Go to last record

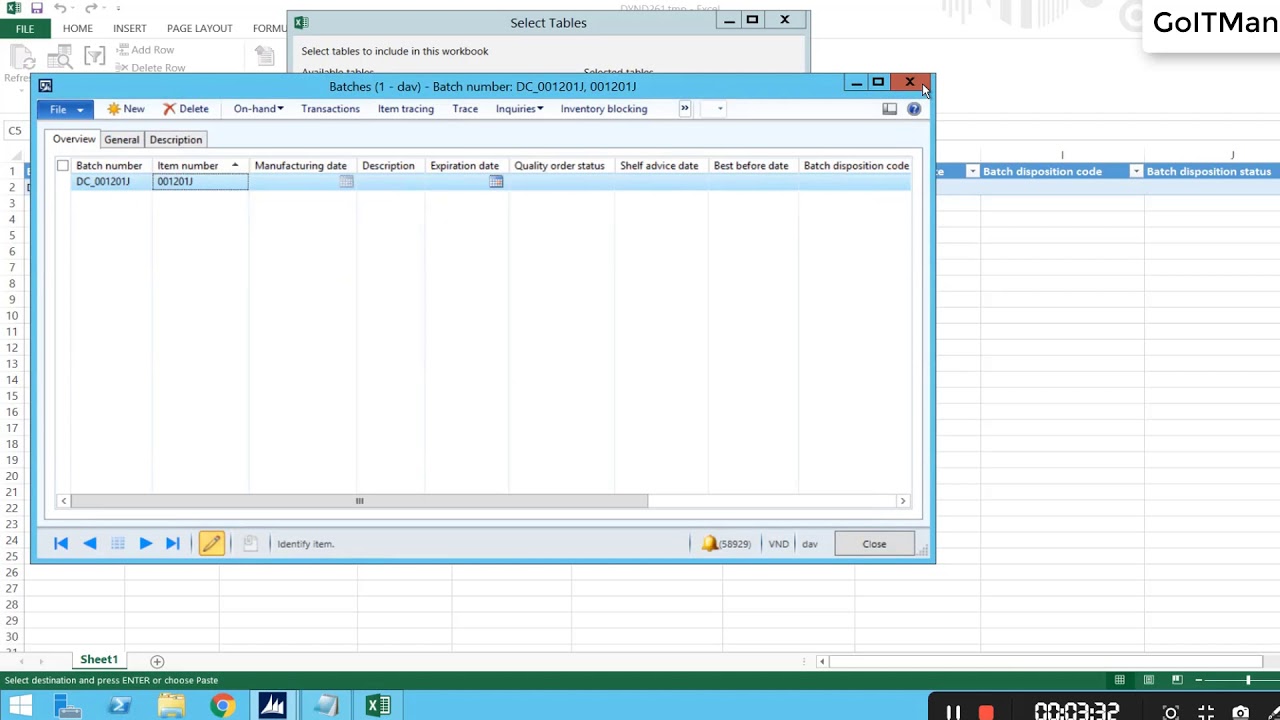tap(173, 543)
